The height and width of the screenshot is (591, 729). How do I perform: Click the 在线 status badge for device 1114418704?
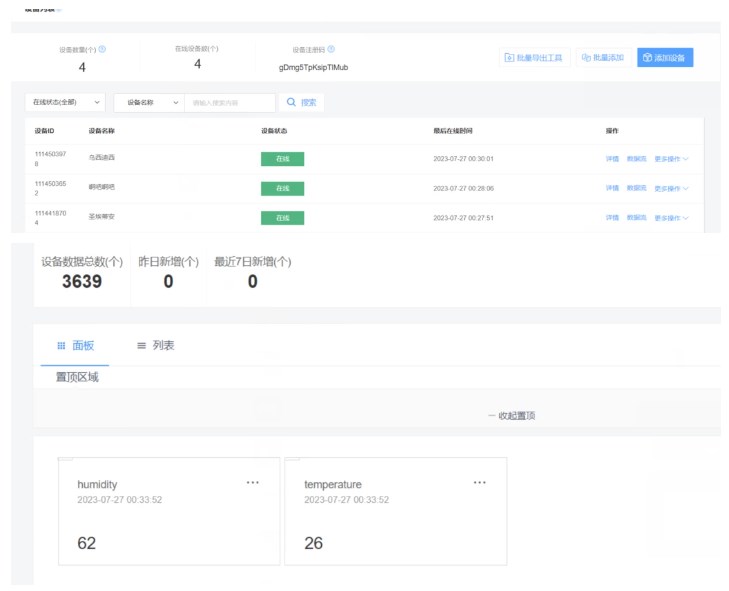click(x=283, y=218)
